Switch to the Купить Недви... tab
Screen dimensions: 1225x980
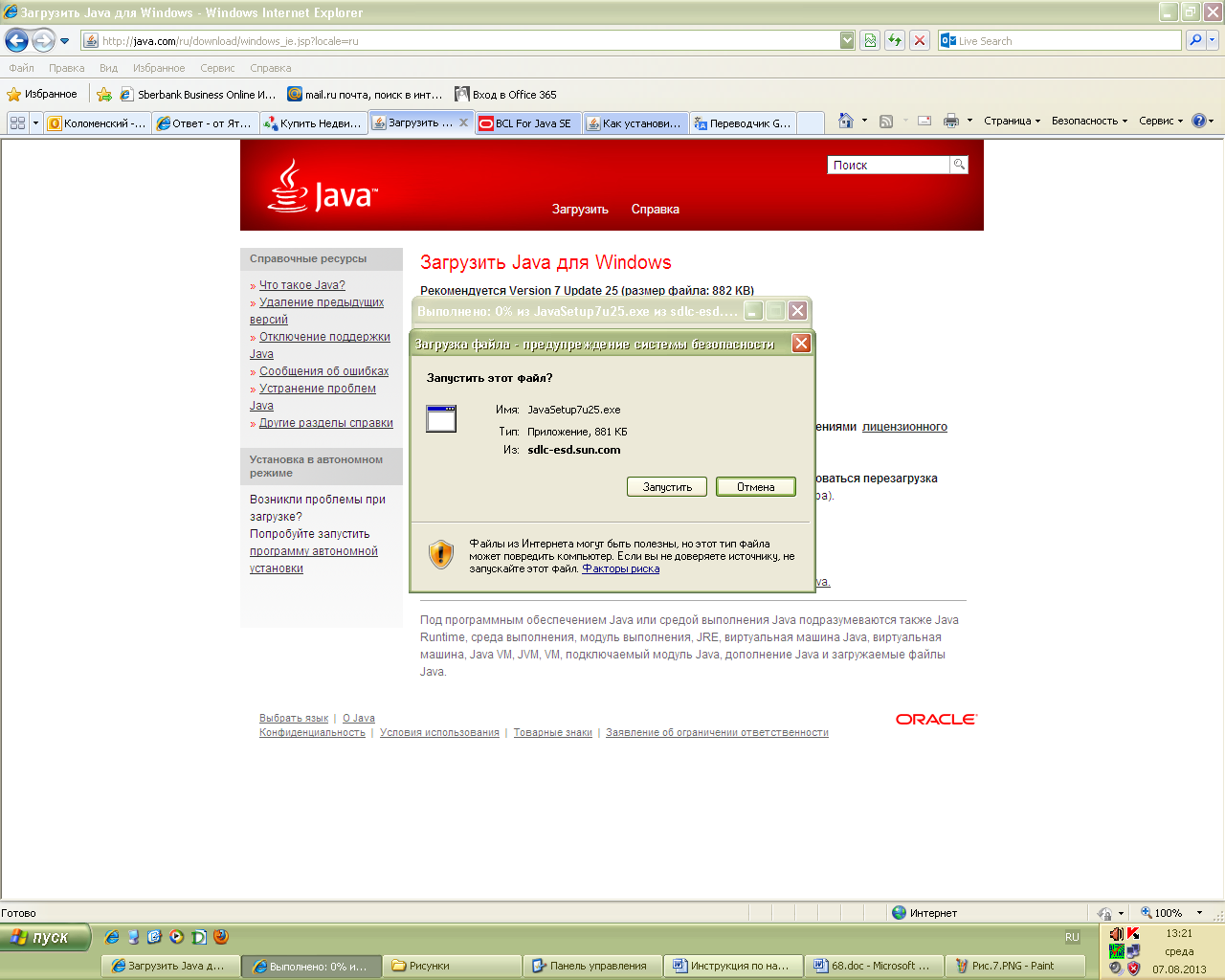pos(313,122)
